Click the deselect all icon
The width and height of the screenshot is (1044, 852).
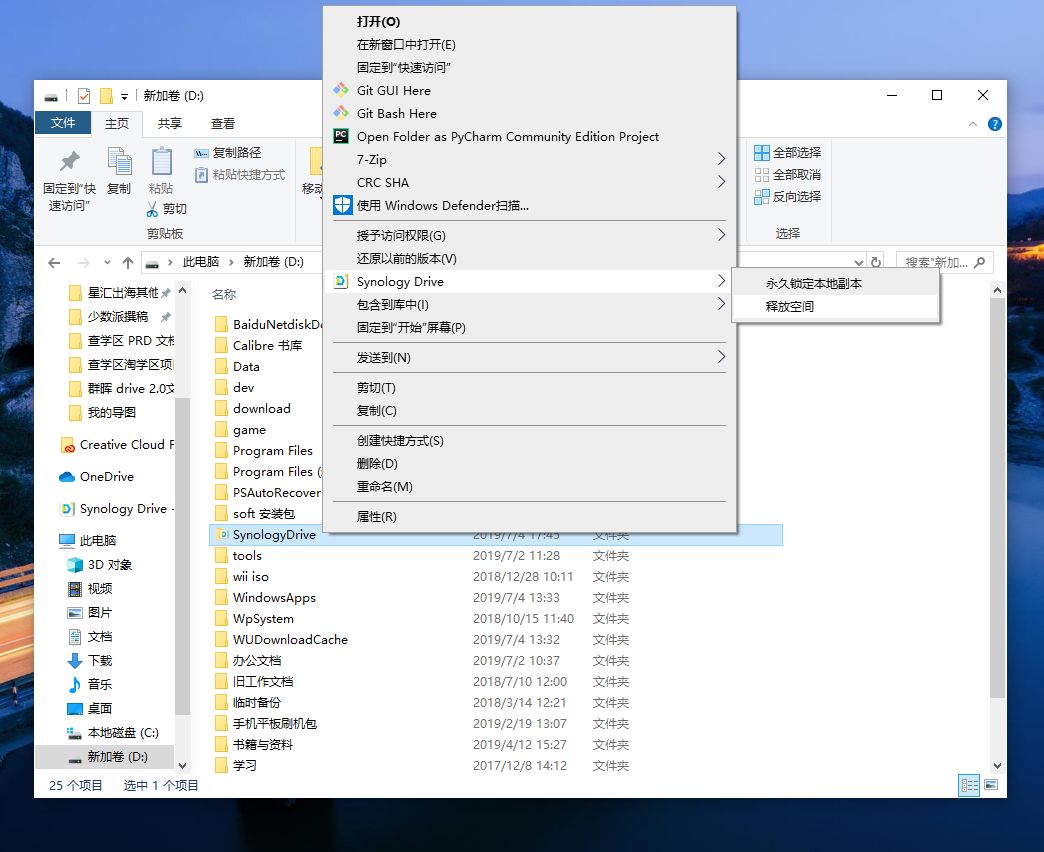(762, 174)
